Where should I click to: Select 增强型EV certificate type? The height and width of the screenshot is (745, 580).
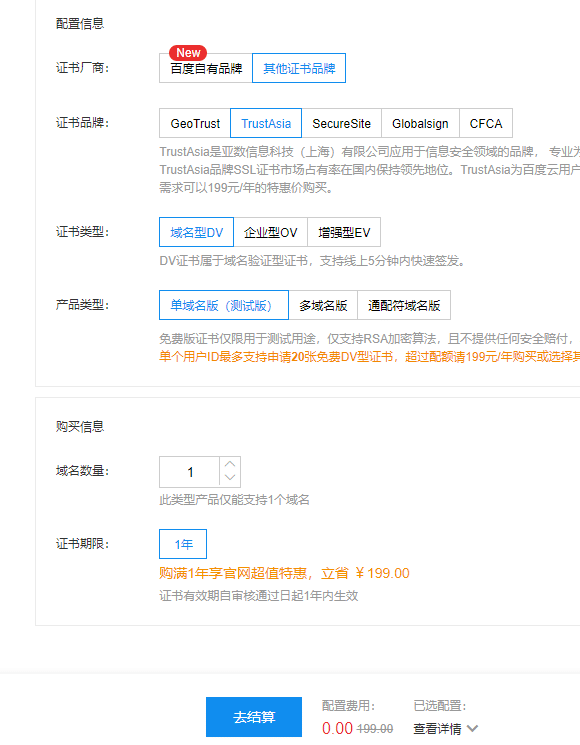tap(344, 232)
